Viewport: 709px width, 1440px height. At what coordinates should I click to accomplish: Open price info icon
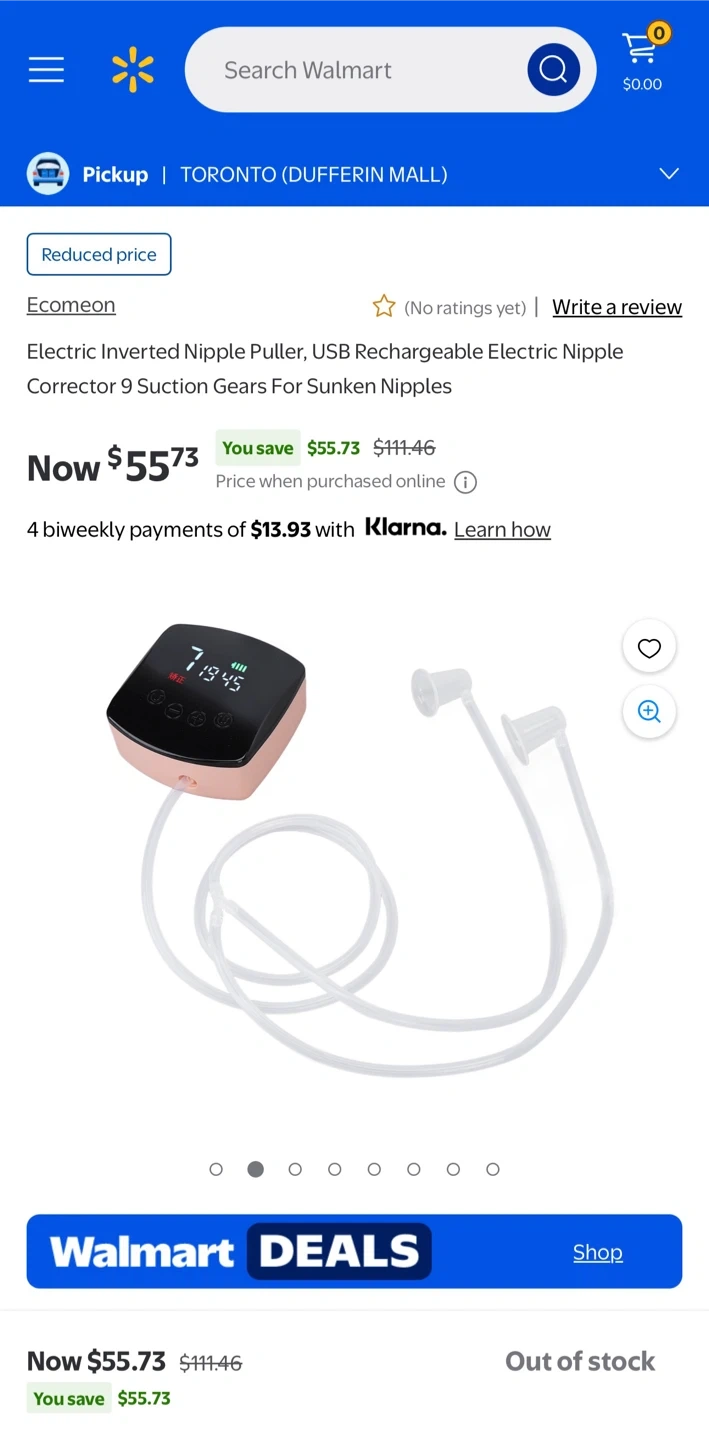pos(465,482)
